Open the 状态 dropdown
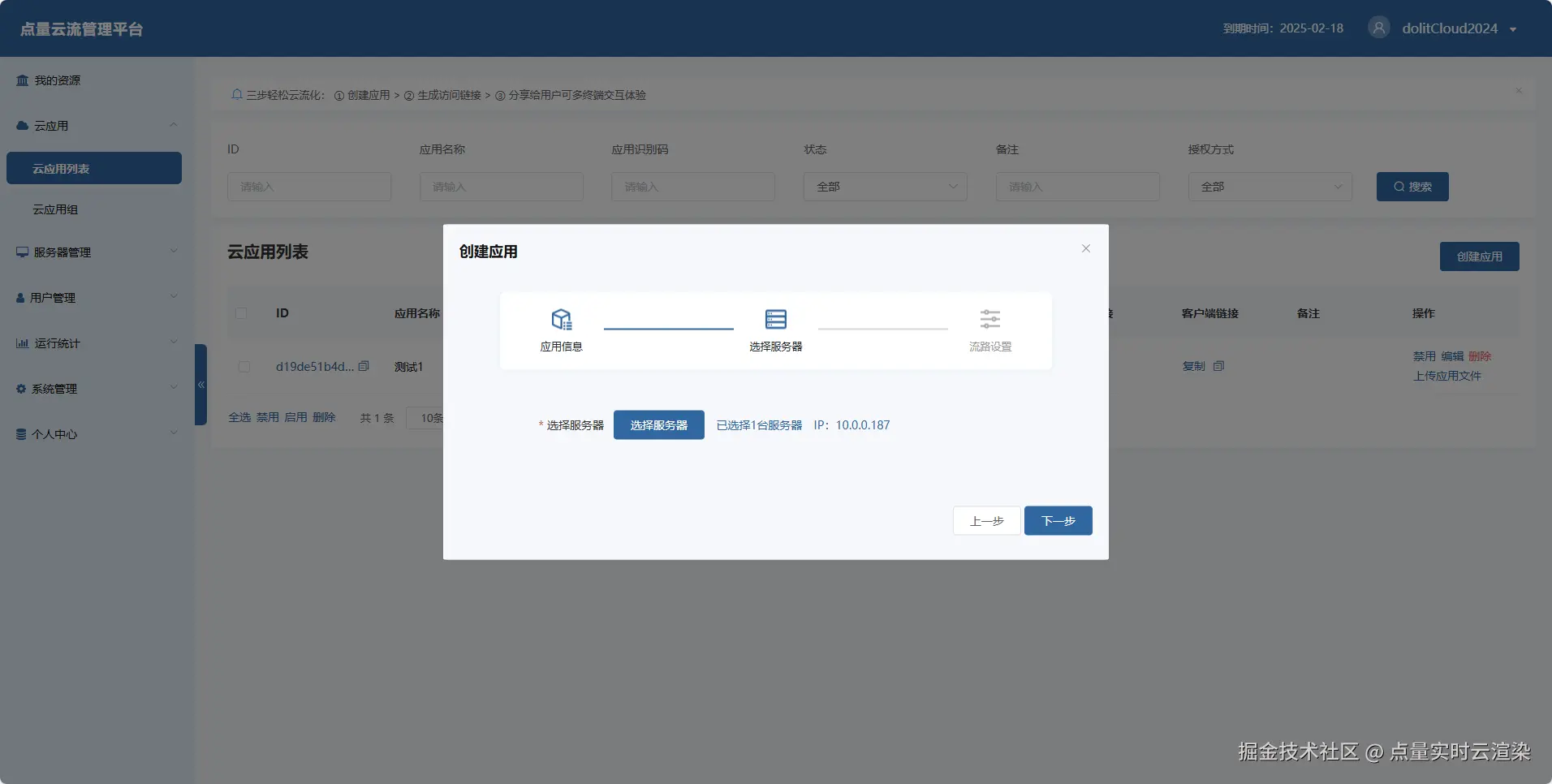Screen dimensions: 1552x784 [x=886, y=187]
